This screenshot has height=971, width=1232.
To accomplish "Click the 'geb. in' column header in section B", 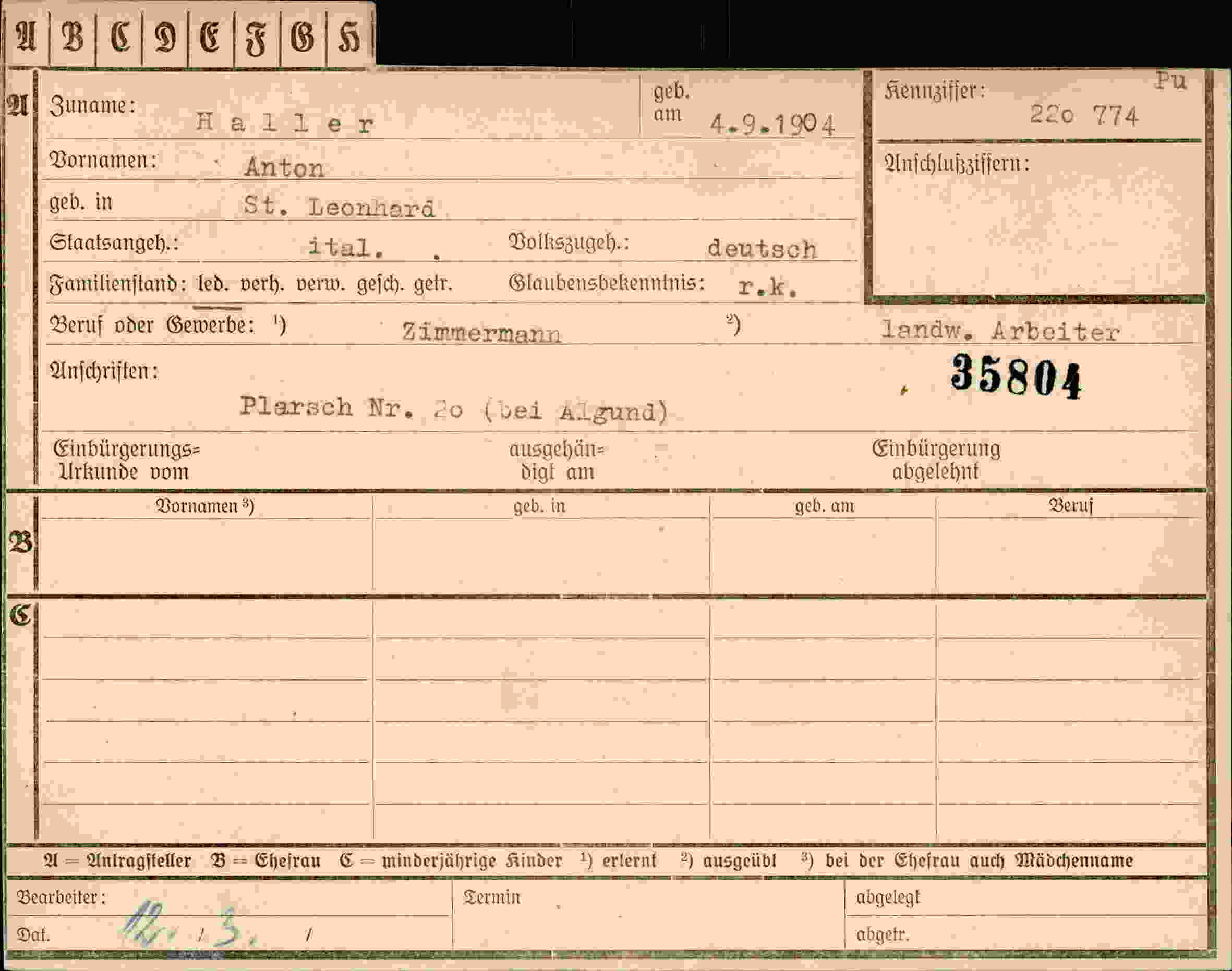I will [x=539, y=505].
